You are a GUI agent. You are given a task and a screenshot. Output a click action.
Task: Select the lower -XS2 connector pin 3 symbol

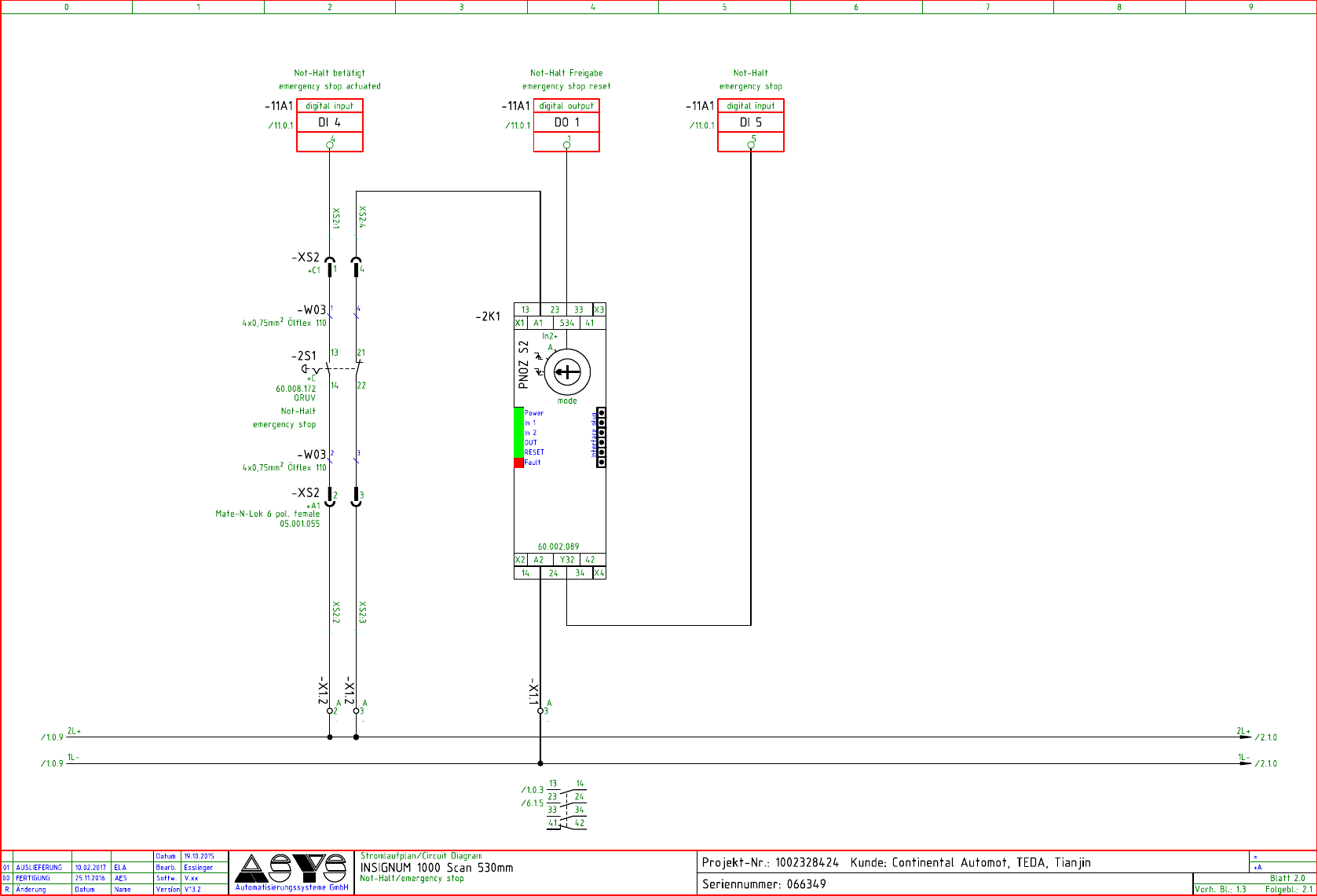(x=357, y=497)
